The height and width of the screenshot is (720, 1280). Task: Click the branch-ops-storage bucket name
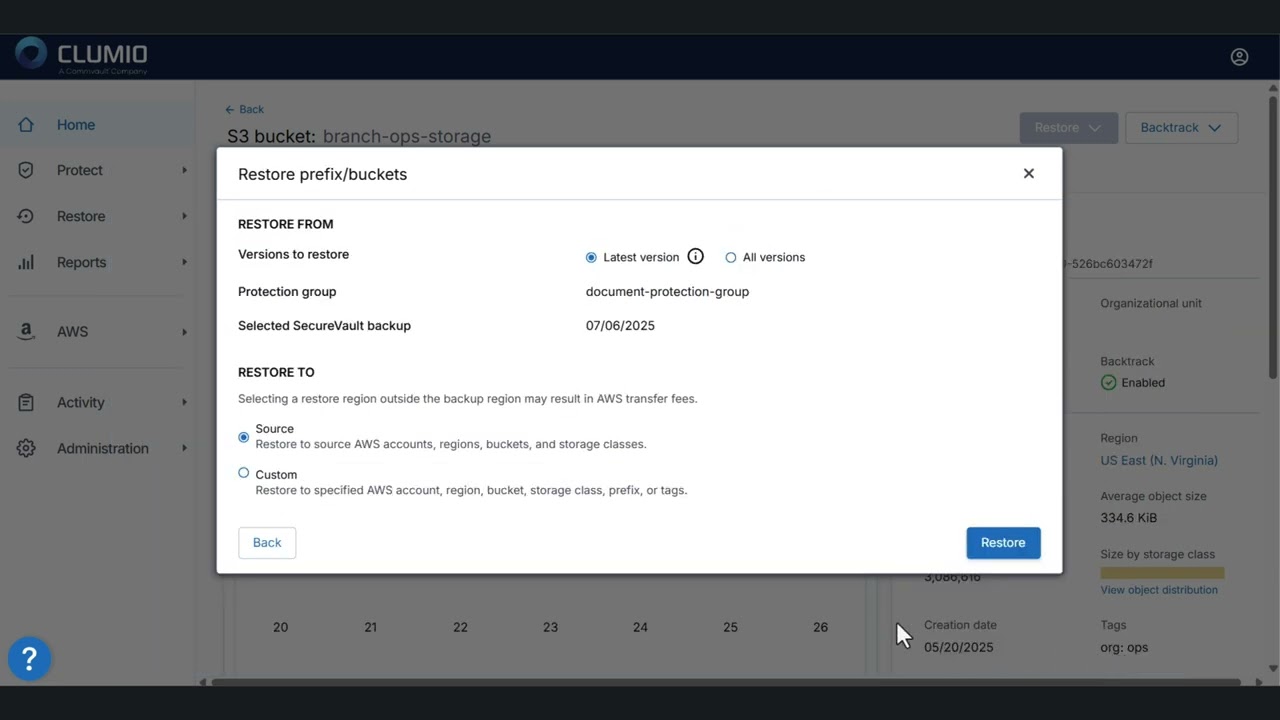coord(407,136)
